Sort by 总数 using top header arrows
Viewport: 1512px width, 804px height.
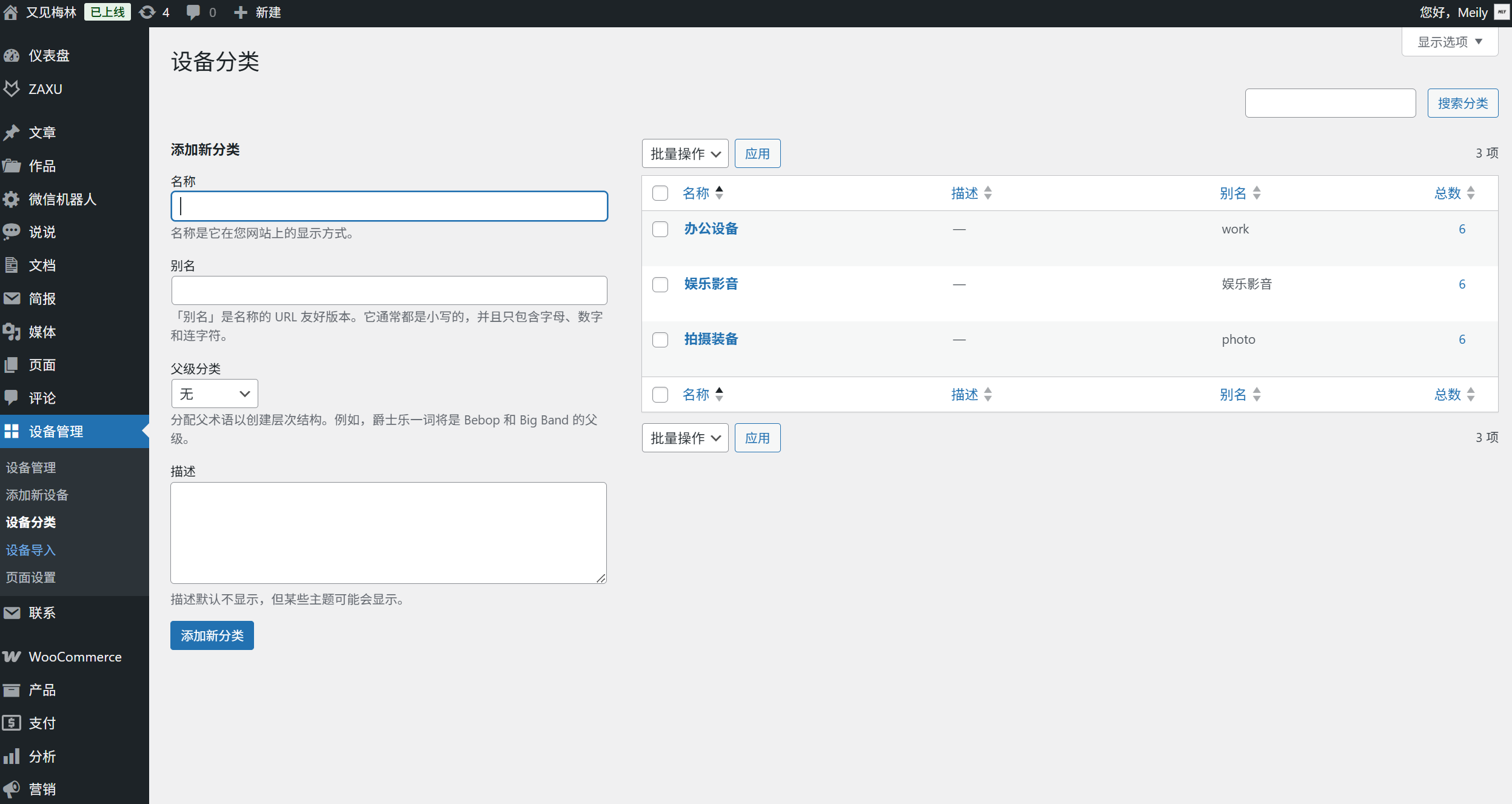click(1471, 193)
